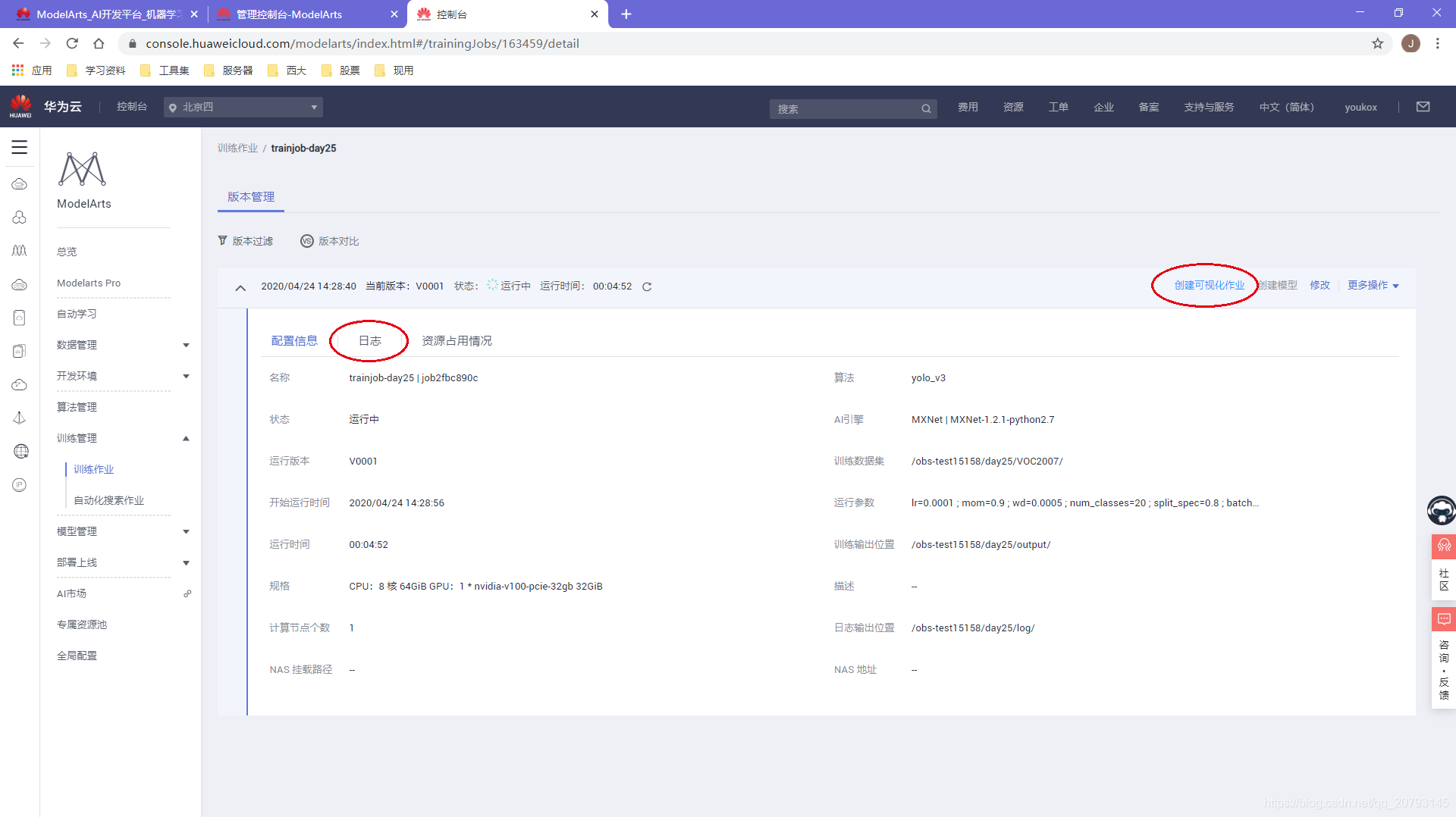Go to browser home page

click(99, 43)
